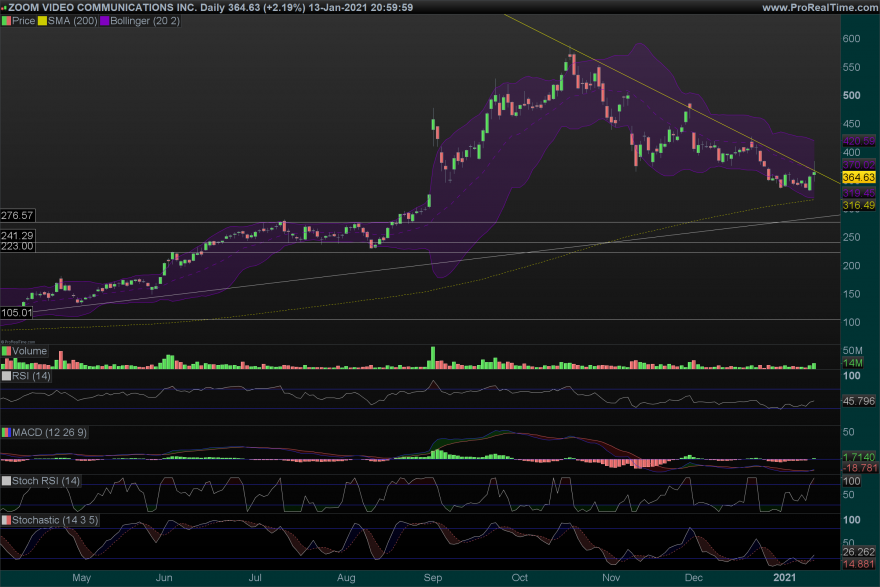Image resolution: width=880 pixels, height=587 pixels.
Task: Click the small icon before the ZOOM title
Action: coord(4,7)
